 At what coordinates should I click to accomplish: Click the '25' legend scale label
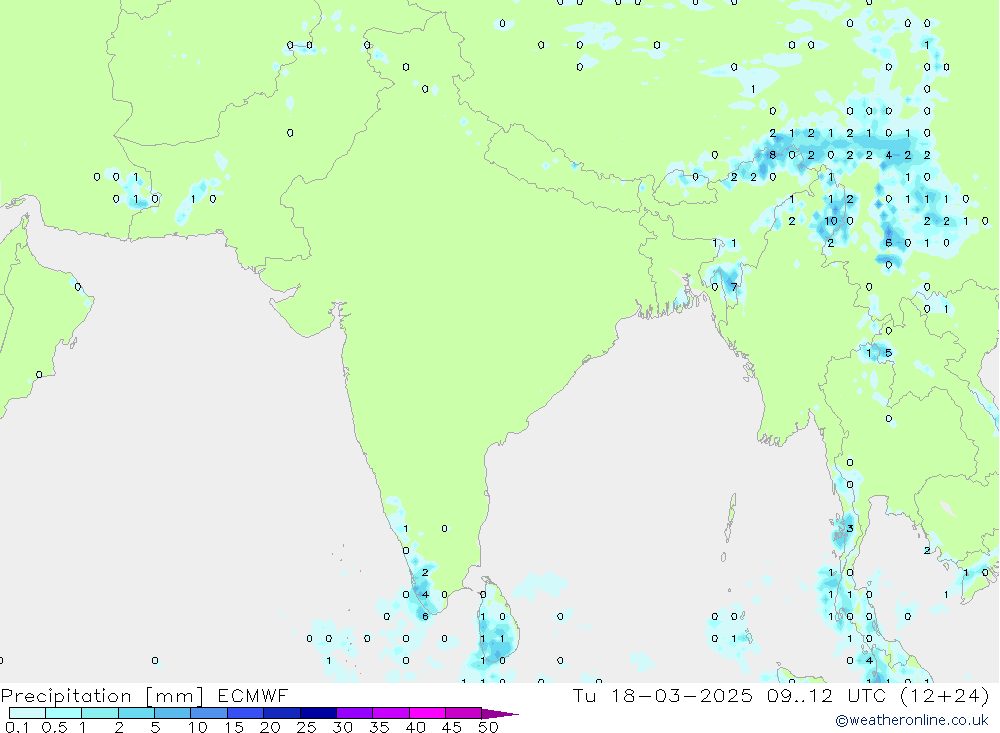coord(306,727)
